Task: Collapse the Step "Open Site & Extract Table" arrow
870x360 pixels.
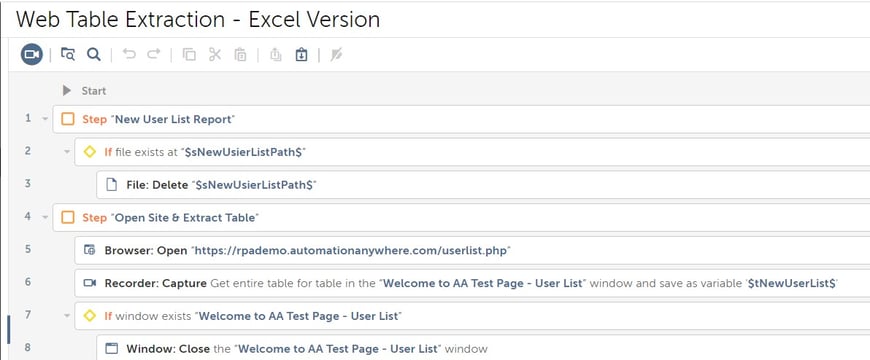Action: [45, 217]
